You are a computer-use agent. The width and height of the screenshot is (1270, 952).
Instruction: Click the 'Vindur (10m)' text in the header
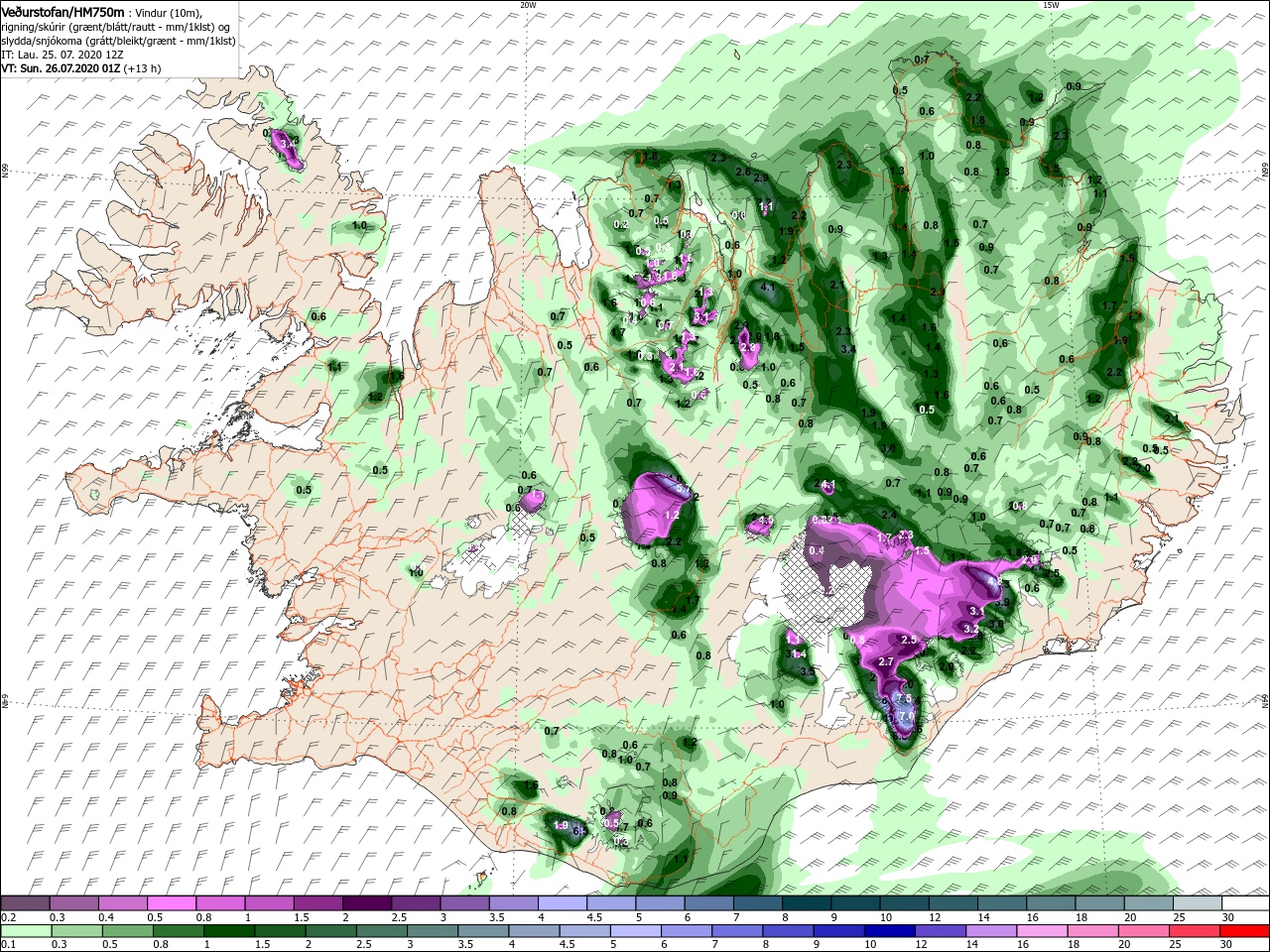pyautogui.click(x=170, y=12)
